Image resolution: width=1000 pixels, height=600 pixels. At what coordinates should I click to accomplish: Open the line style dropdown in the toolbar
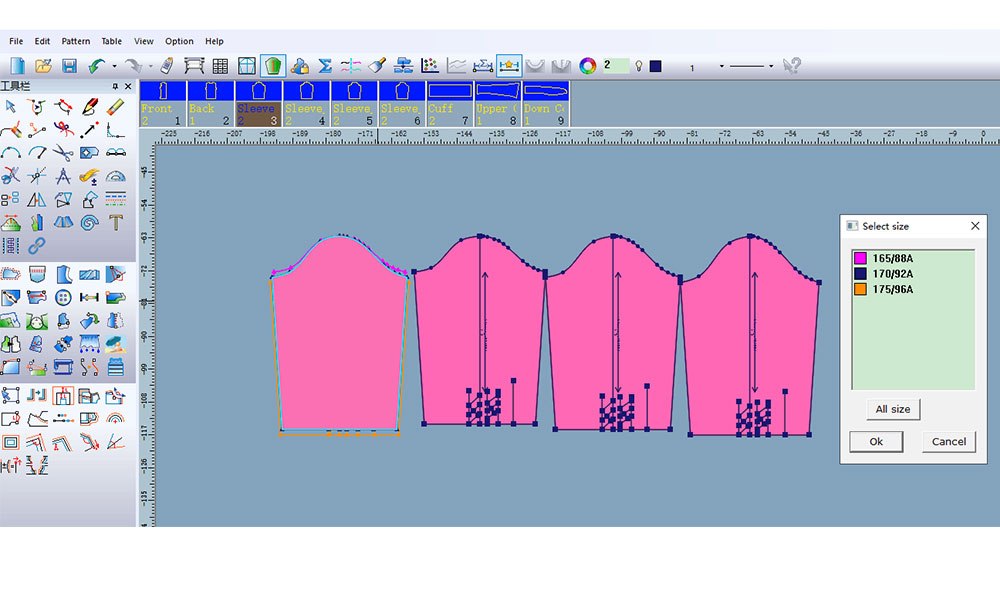coord(770,66)
